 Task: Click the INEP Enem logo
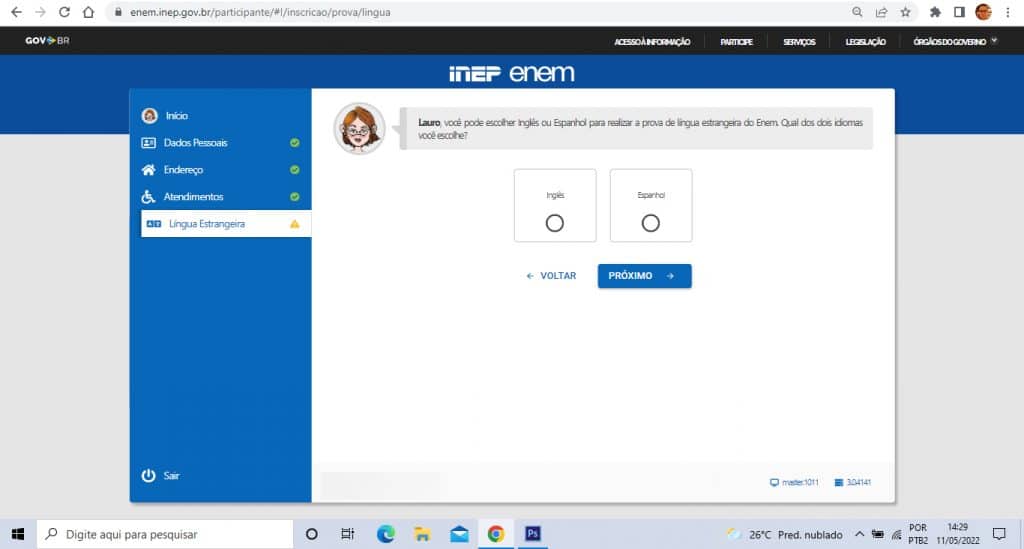tap(511, 73)
